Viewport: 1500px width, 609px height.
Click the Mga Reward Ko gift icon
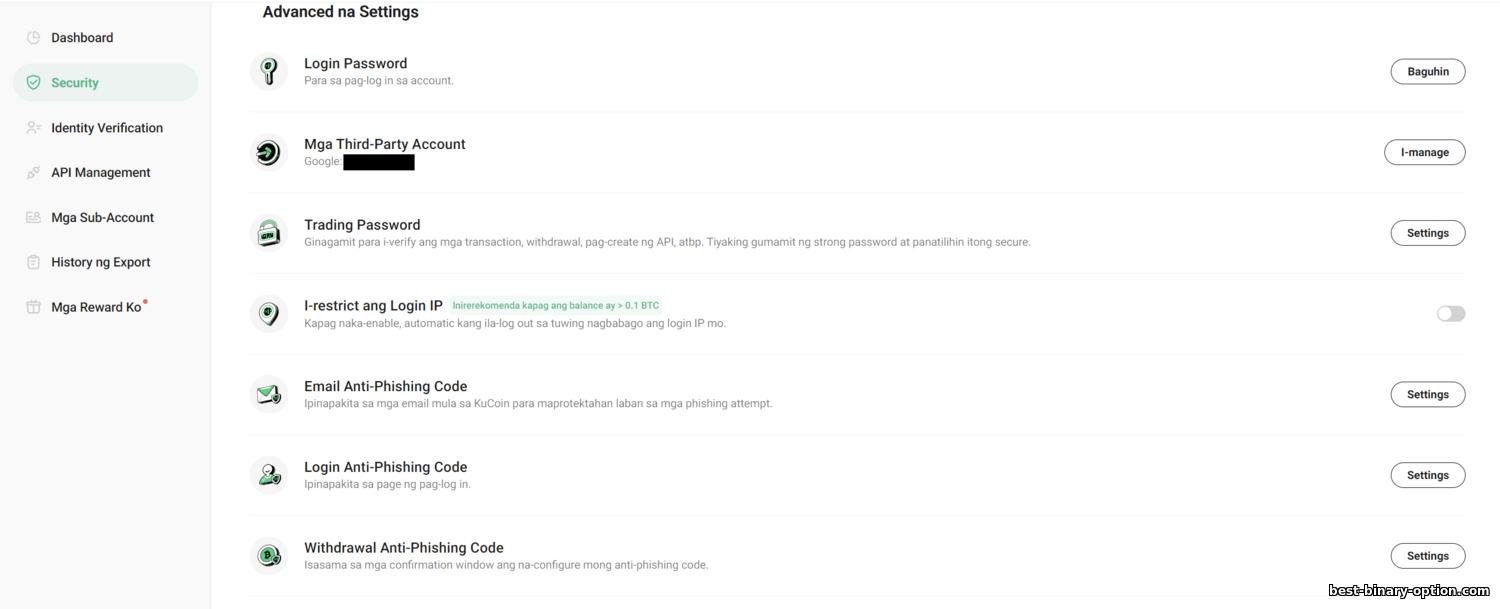(33, 307)
